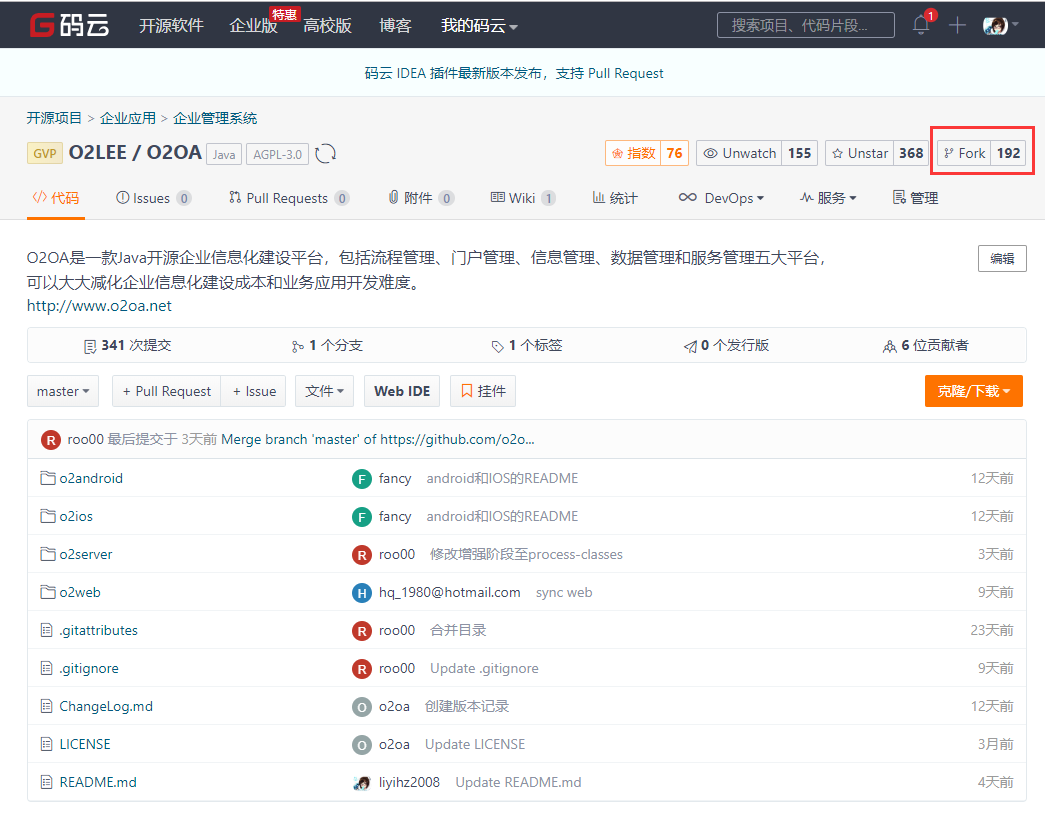Open the notification bell
Screen dimensions: 1045x813
point(919,25)
